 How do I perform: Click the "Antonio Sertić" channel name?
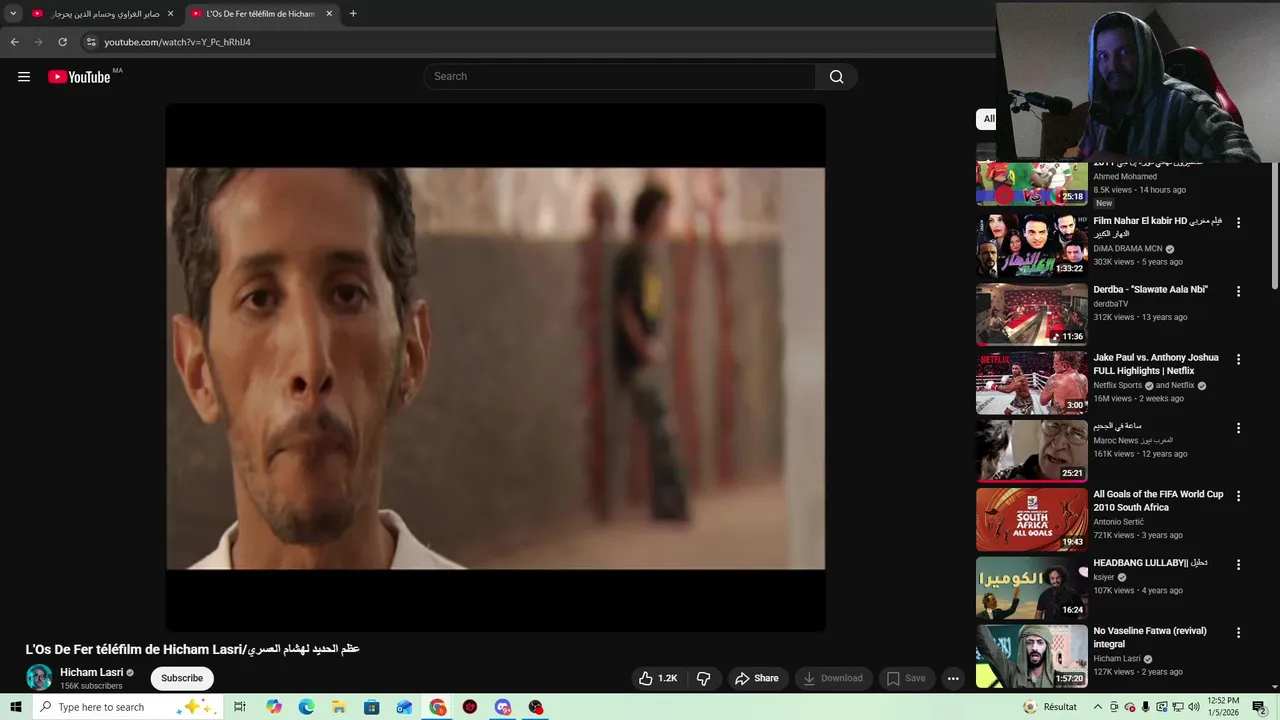[1118, 522]
